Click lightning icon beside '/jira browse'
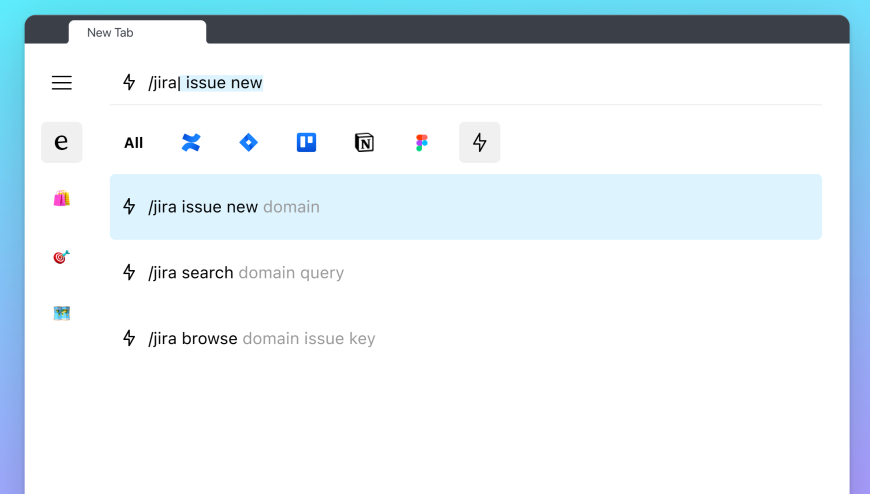The image size is (870, 494). click(x=129, y=338)
